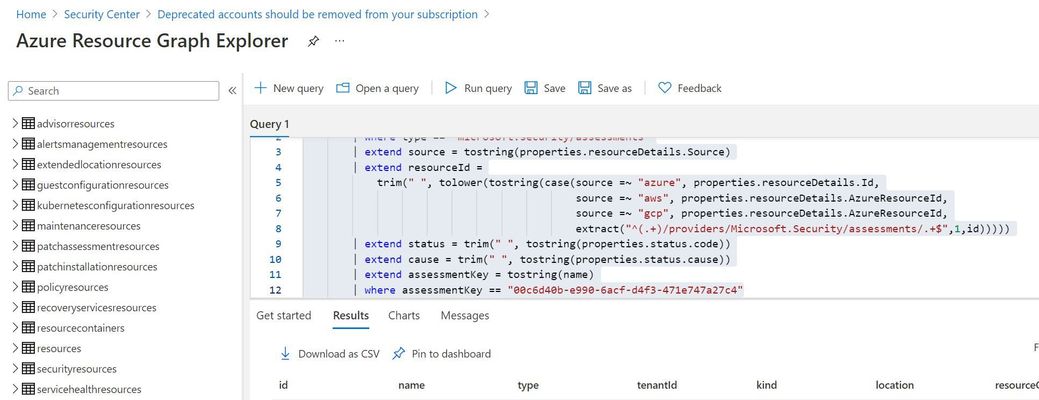Switch to the Messages tab
The height and width of the screenshot is (400, 1039).
[465, 316]
